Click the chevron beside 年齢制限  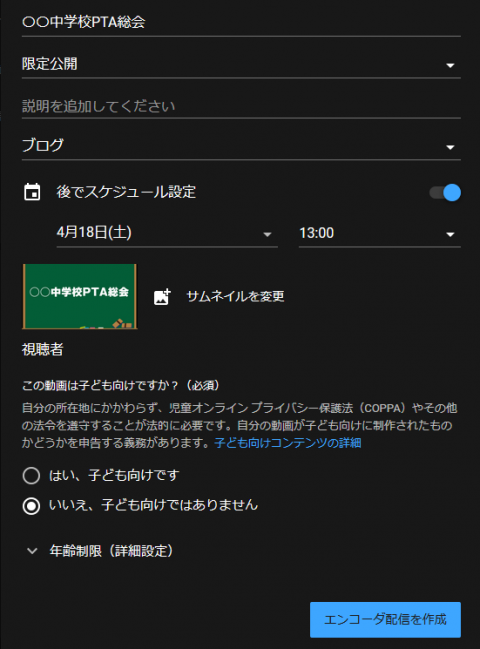click(x=32, y=551)
